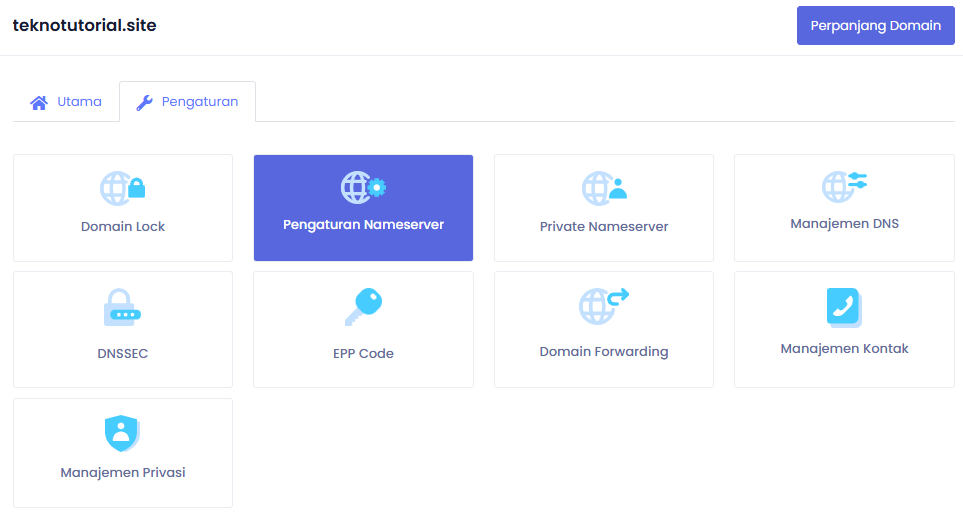The height and width of the screenshot is (519, 963).
Task: Open the Manajemen Kontak label
Action: (844, 349)
